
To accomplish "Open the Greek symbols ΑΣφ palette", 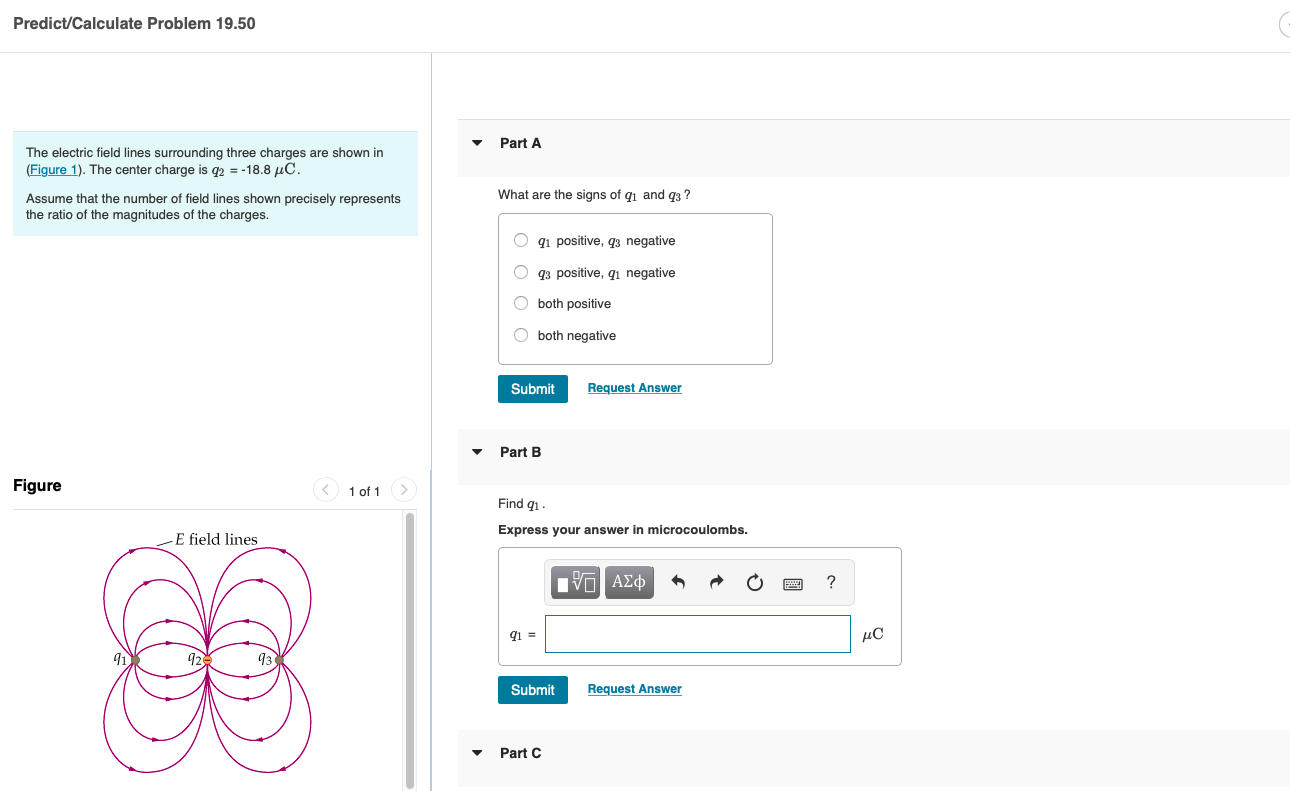I will (629, 582).
